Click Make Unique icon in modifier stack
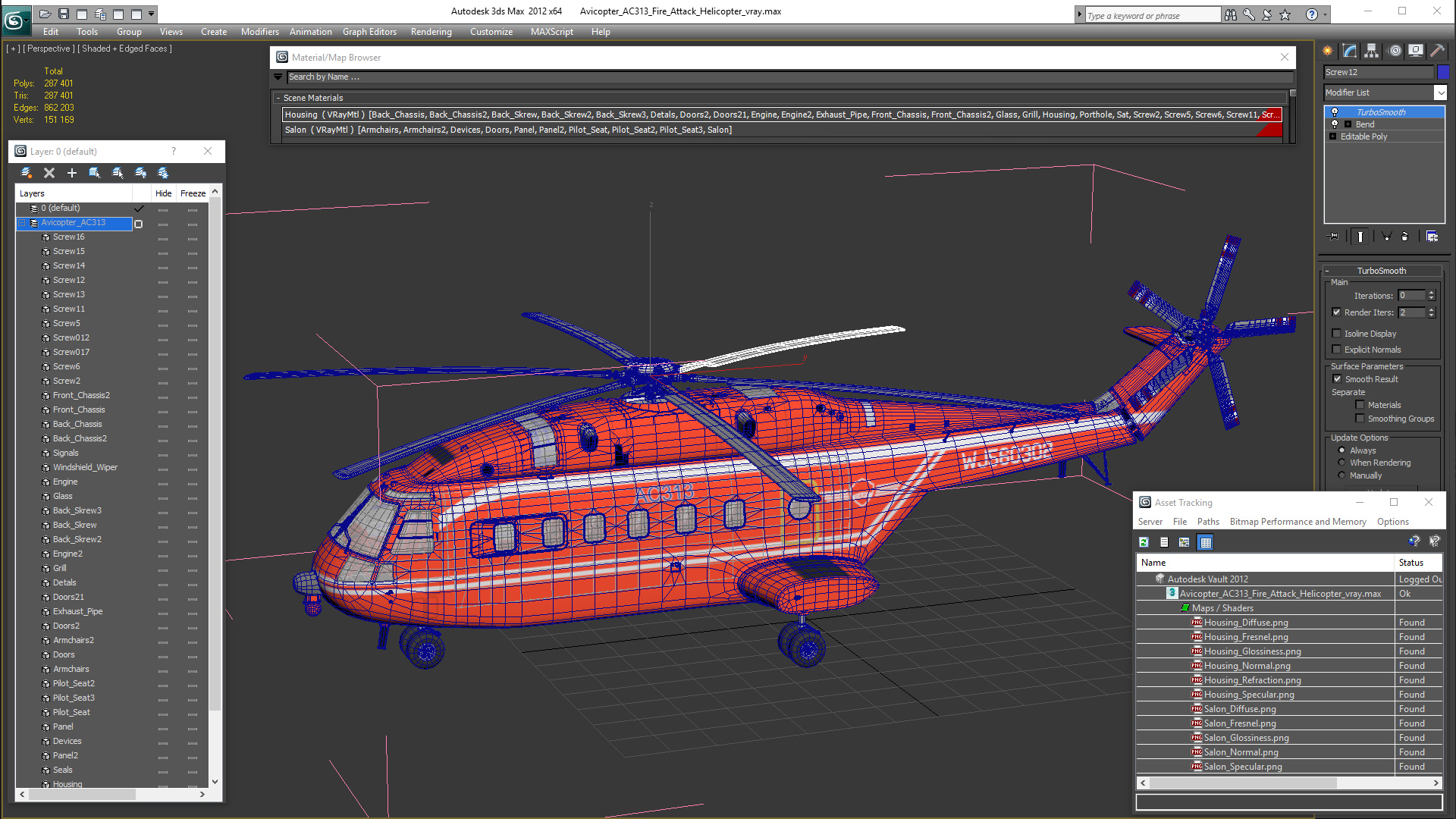The height and width of the screenshot is (819, 1456). click(1386, 237)
